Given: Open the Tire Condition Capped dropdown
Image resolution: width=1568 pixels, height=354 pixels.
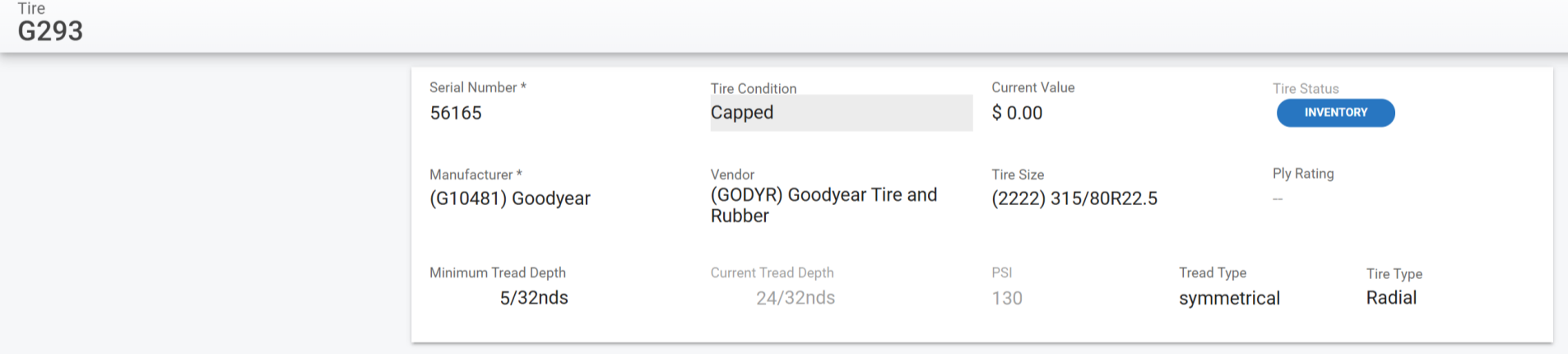Looking at the screenshot, I should [x=840, y=113].
